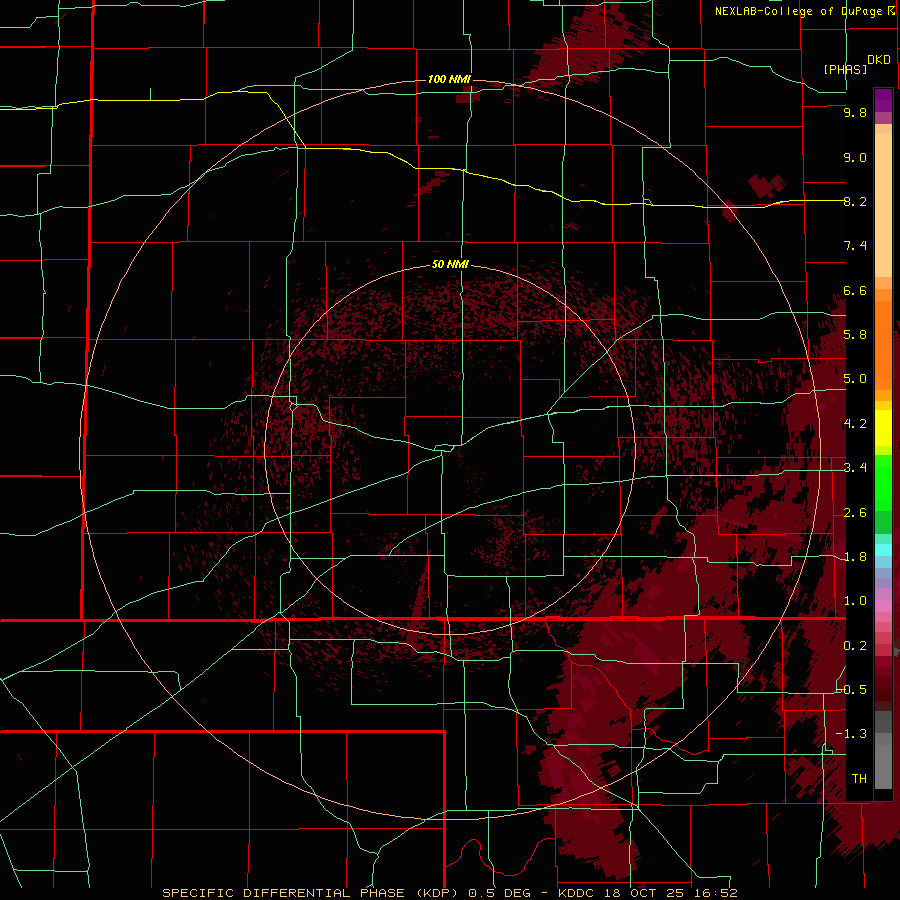
Task: Select the 16:52 timestamp in caption
Action: (714, 893)
